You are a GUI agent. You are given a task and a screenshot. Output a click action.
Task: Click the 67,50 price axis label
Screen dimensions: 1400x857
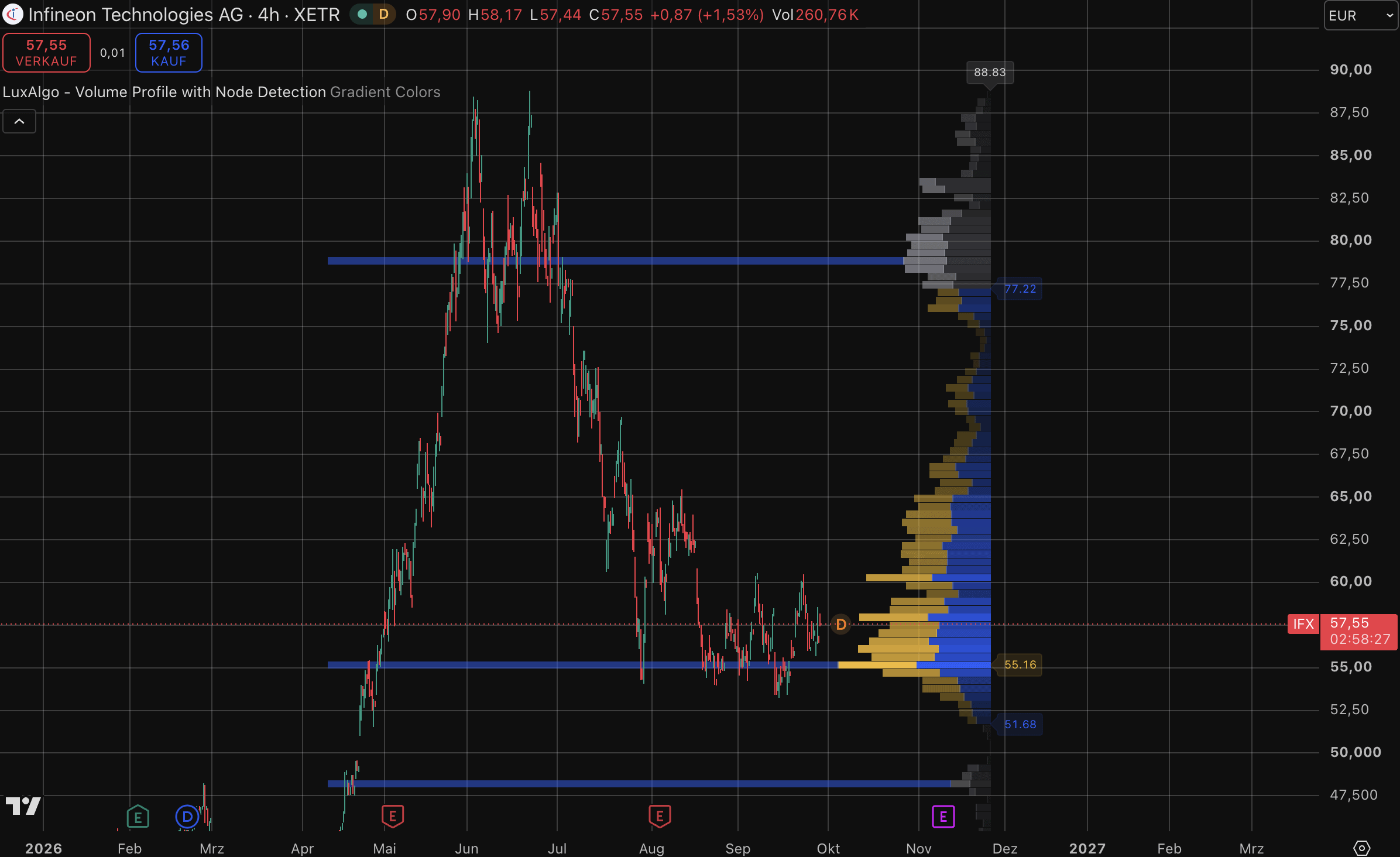1350,454
